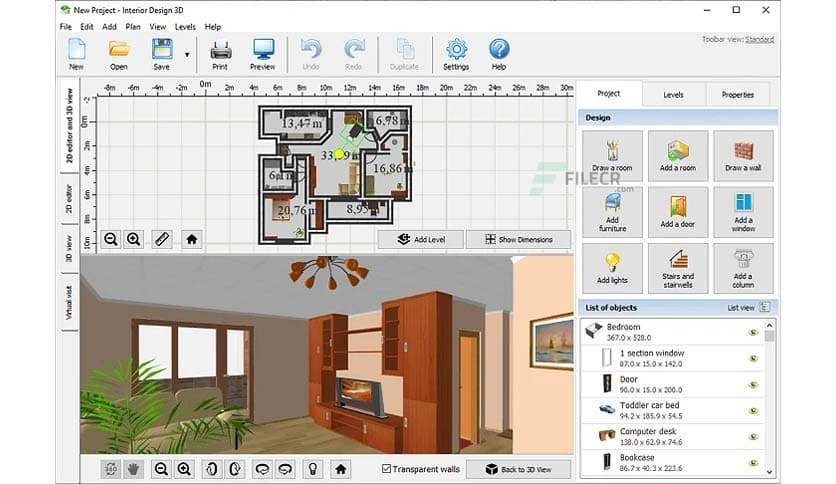Select the Toddler car bed list row
The width and height of the screenshot is (836, 484).
pos(673,410)
